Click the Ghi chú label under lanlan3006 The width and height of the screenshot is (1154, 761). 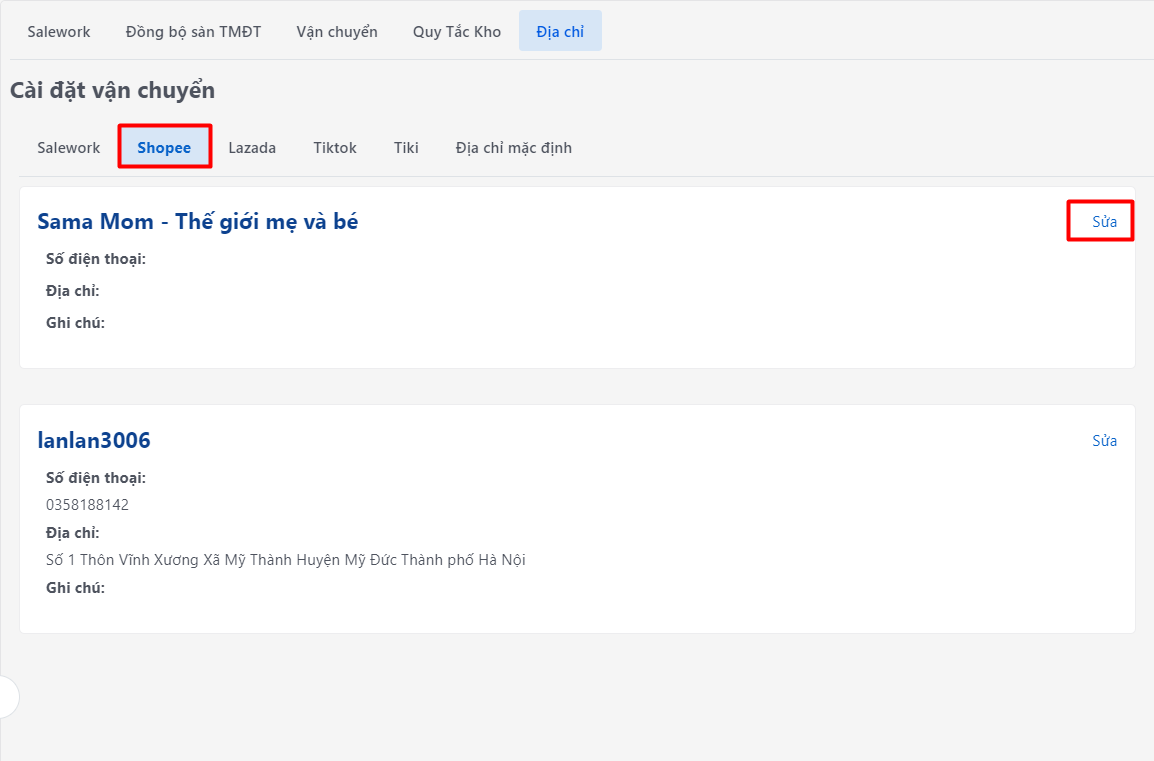click(x=75, y=588)
